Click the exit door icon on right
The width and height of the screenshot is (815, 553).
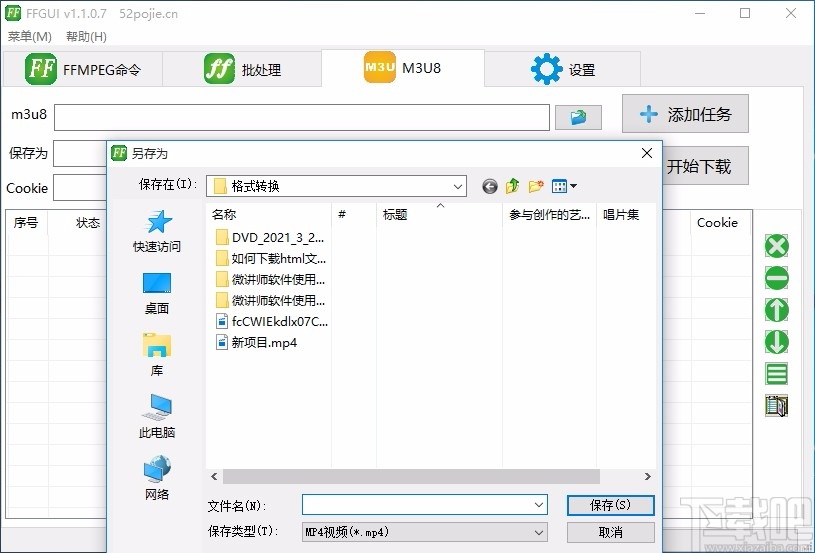tap(777, 405)
